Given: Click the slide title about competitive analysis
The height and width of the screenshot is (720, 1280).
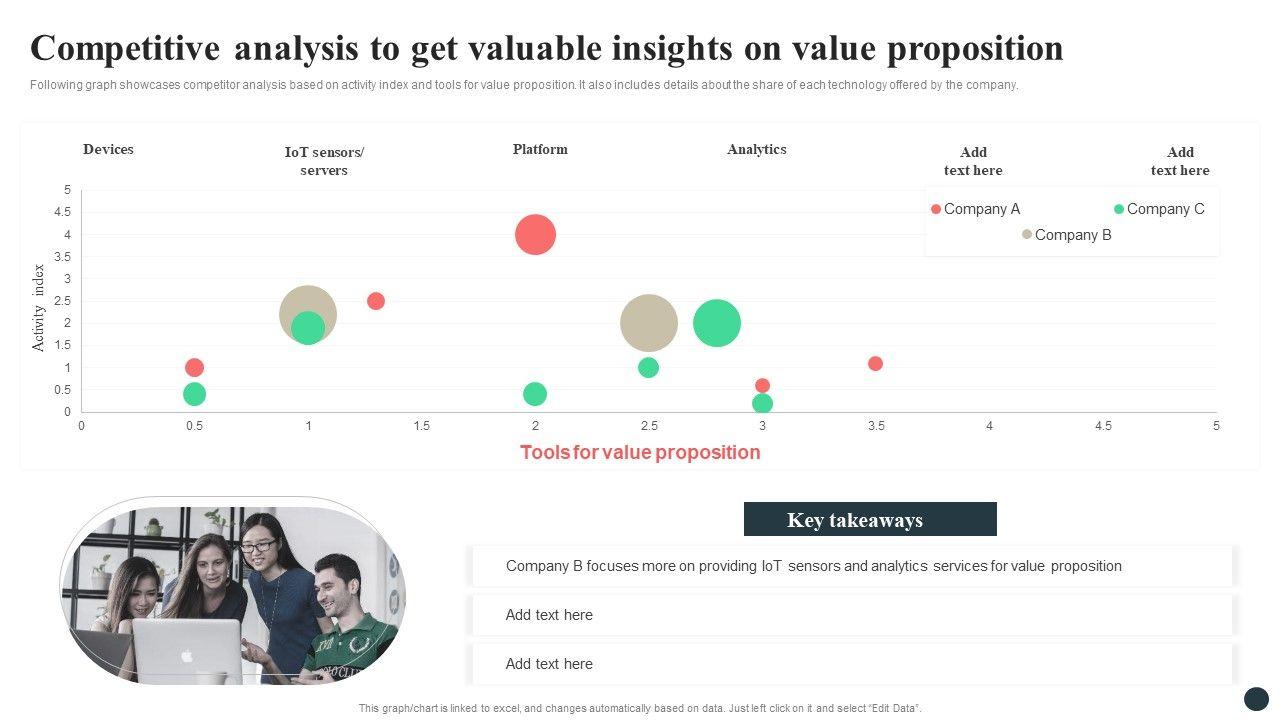Looking at the screenshot, I should tap(546, 48).
